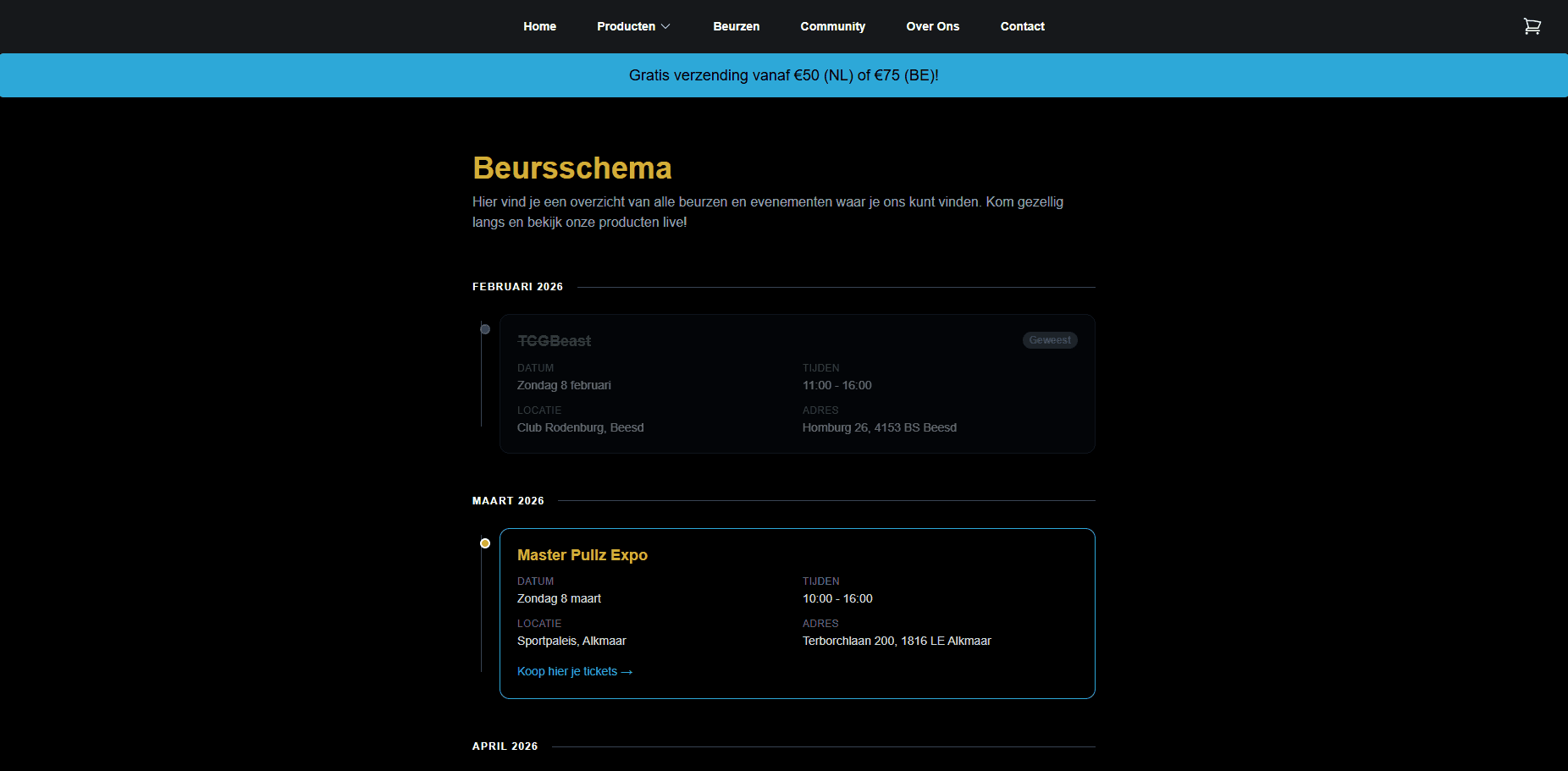Expand the Producten dropdown chevron
This screenshot has height=771, width=1568.
coord(665,27)
